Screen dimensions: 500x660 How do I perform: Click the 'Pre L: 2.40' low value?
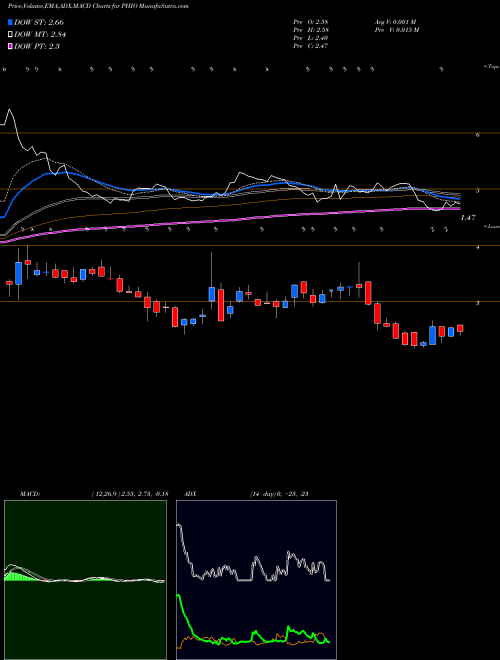coord(311,38)
